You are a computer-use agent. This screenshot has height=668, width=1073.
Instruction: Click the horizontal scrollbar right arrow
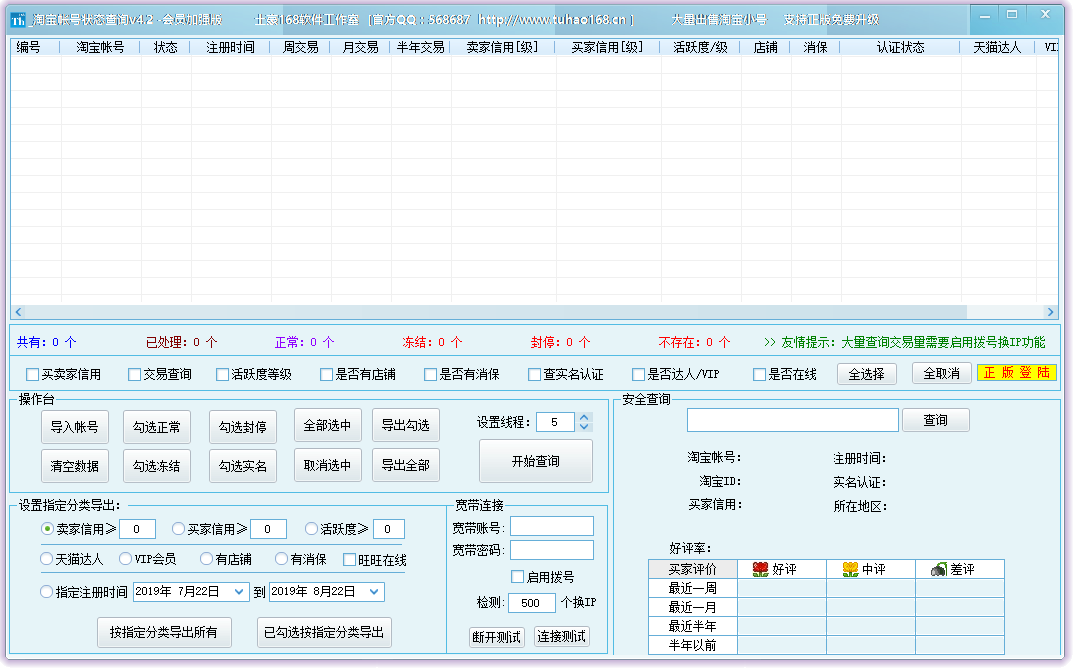1050,312
